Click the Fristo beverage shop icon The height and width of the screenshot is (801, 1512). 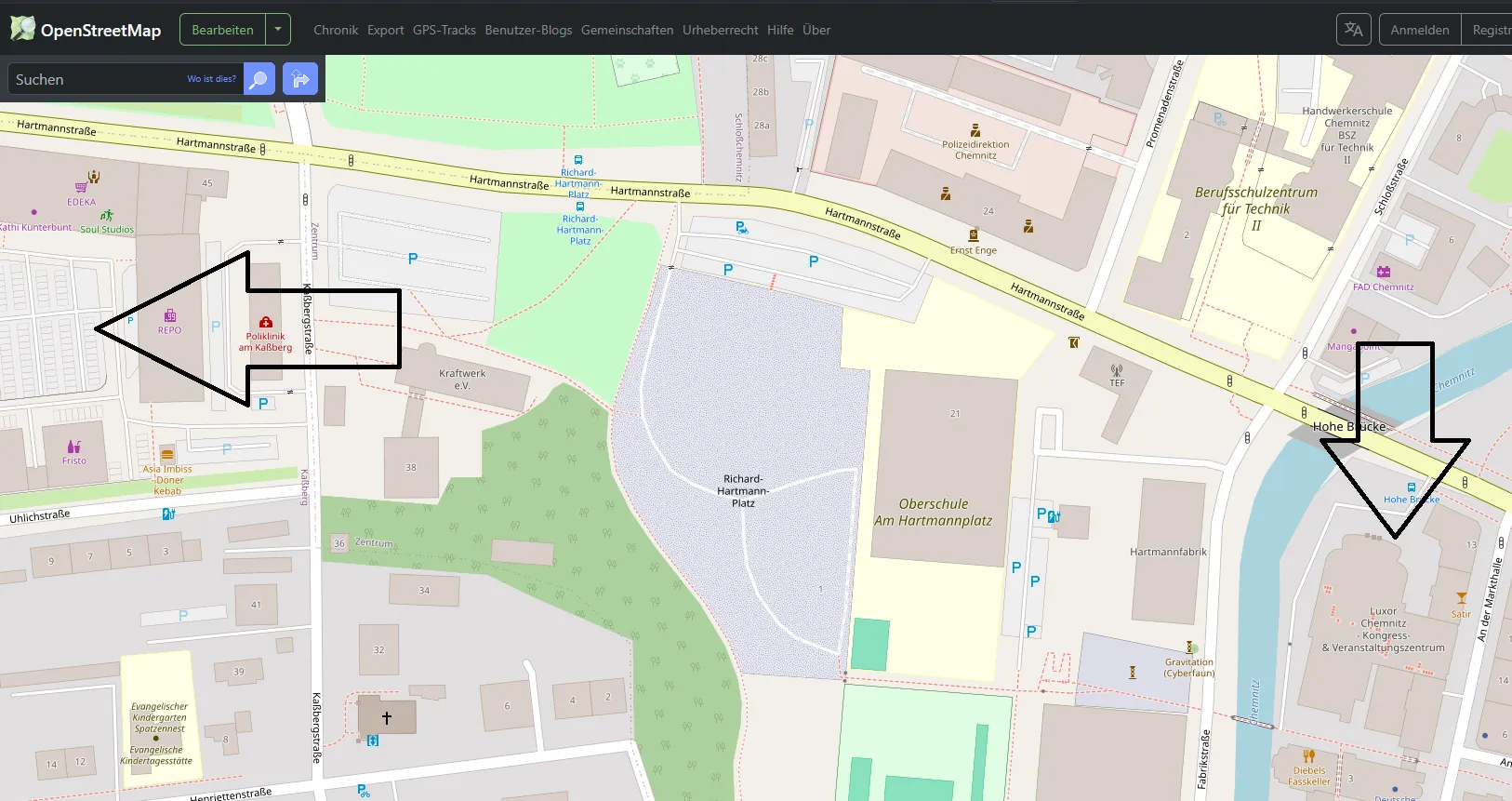click(74, 447)
